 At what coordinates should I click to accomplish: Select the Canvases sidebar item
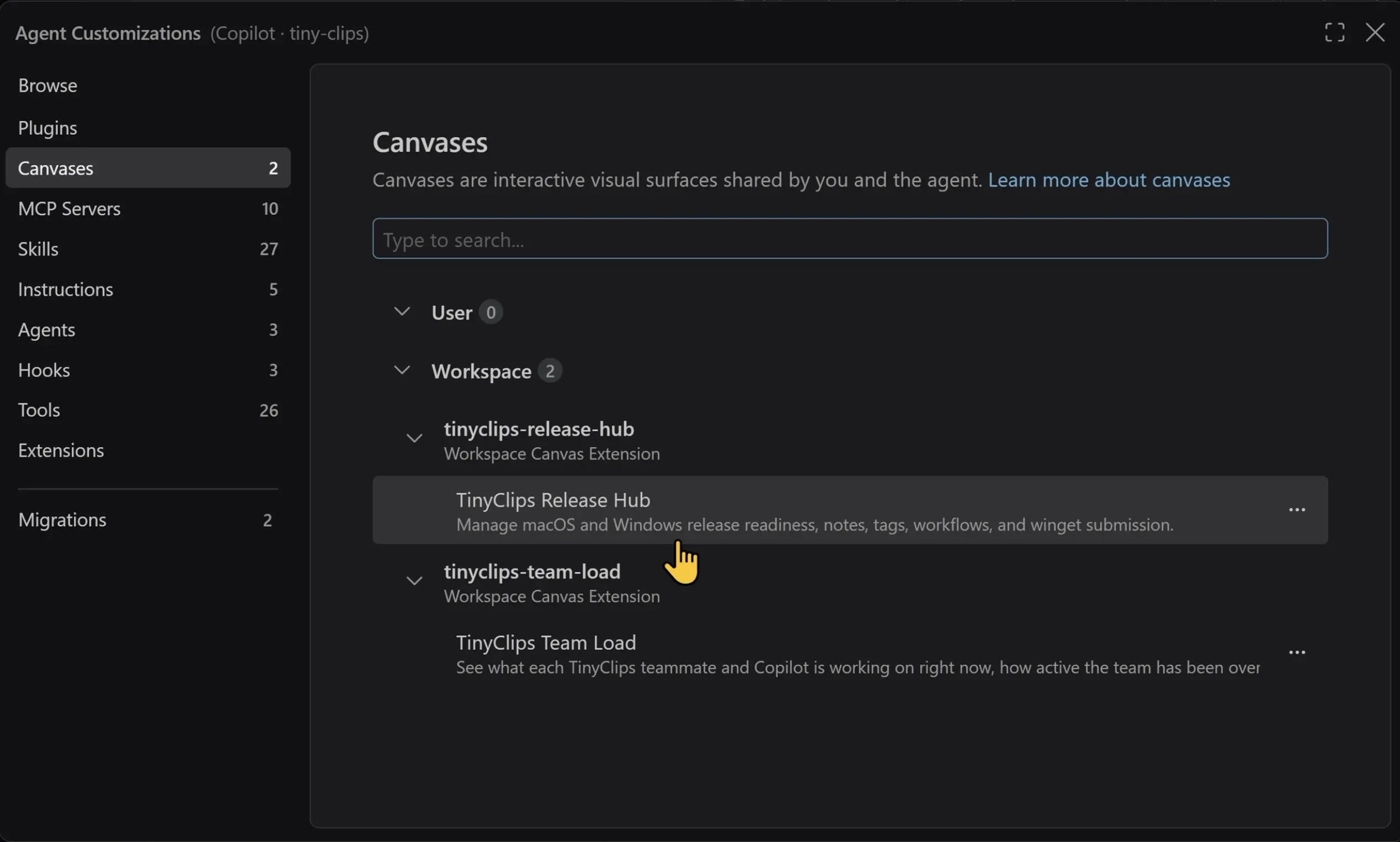pyautogui.click(x=148, y=168)
